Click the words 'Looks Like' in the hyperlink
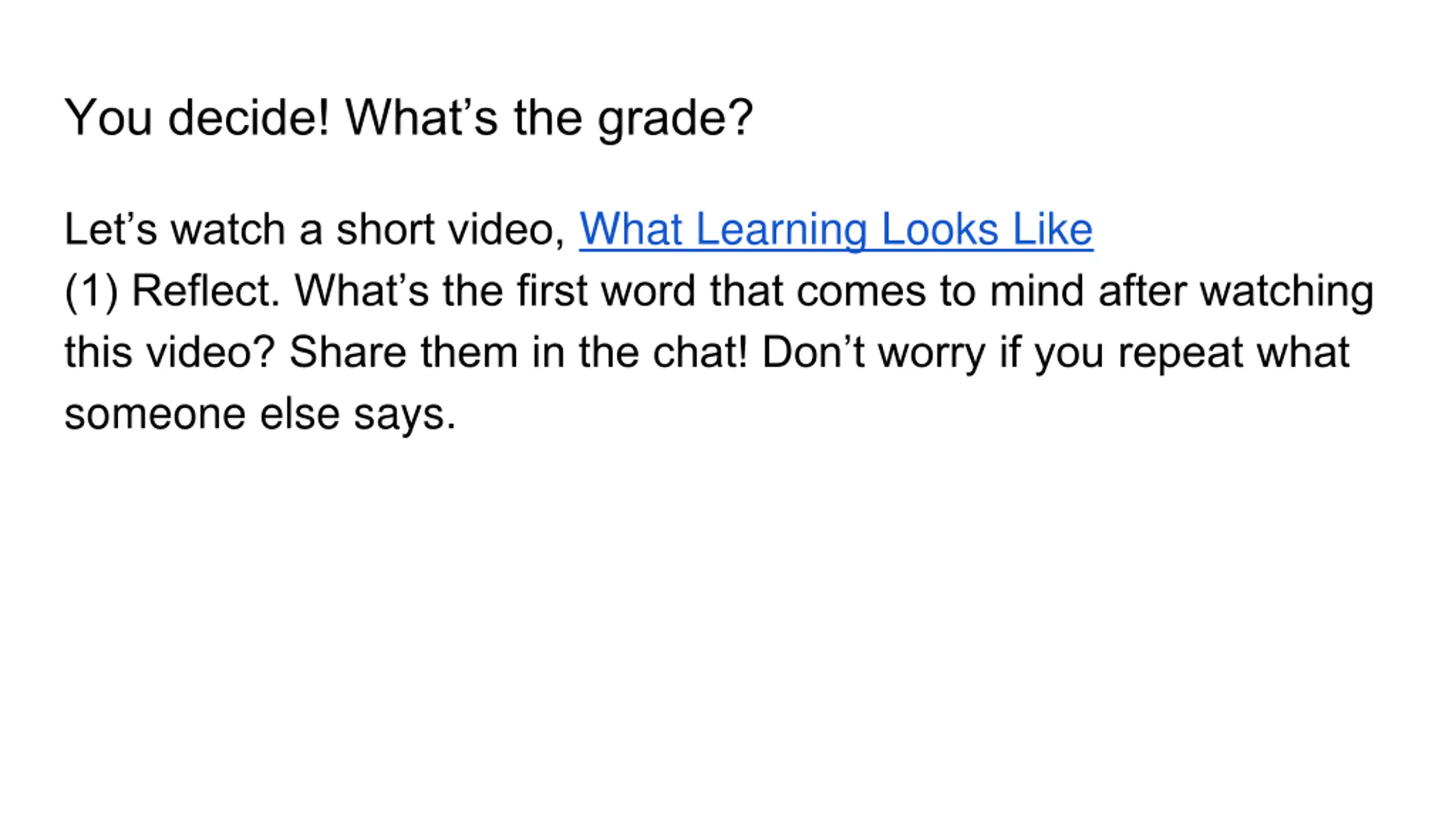Image resolution: width=1456 pixels, height=819 pixels. pos(987,229)
